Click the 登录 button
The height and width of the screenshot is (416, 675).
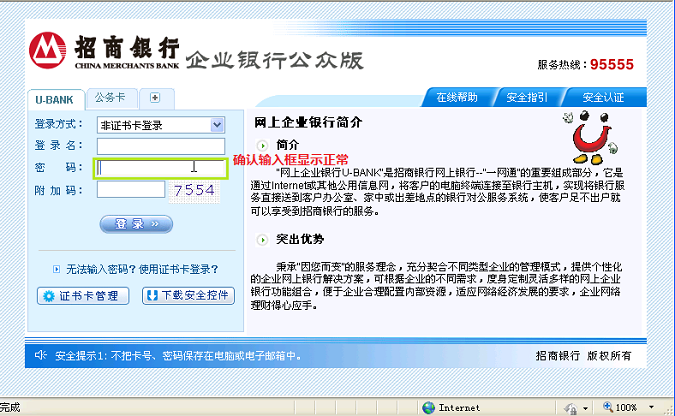(136, 224)
